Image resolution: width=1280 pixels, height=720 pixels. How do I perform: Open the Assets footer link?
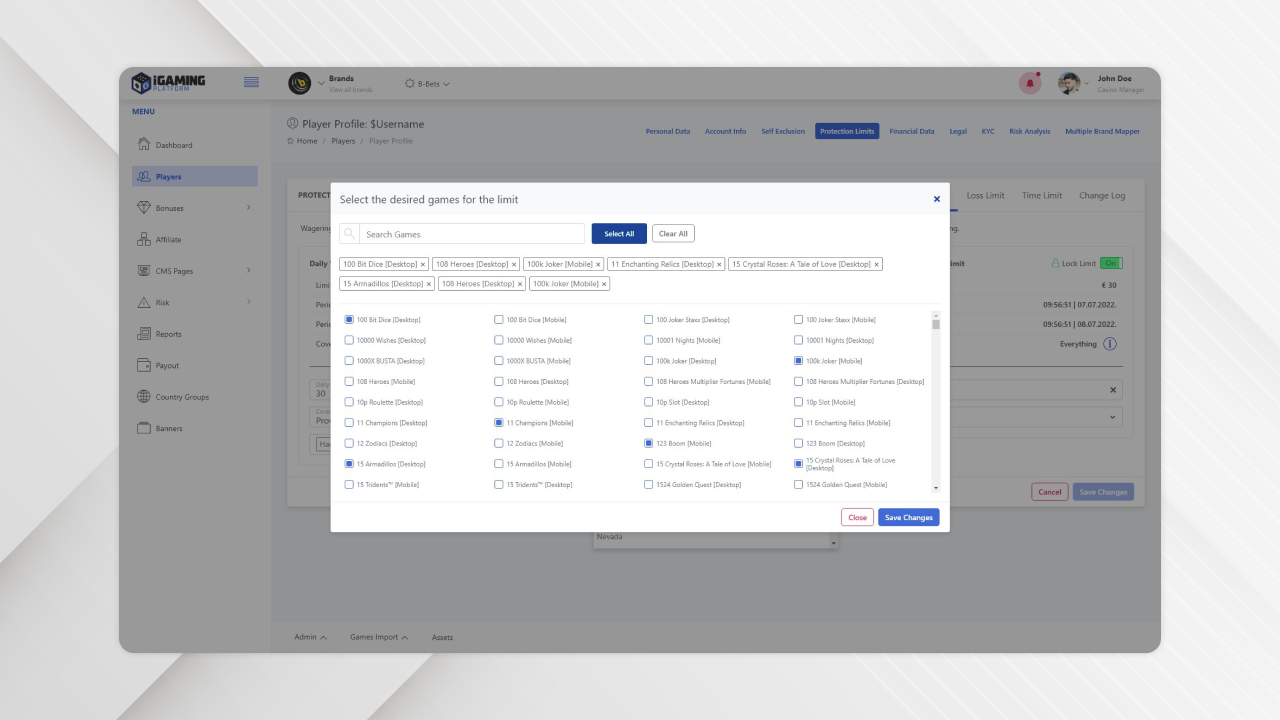point(442,637)
